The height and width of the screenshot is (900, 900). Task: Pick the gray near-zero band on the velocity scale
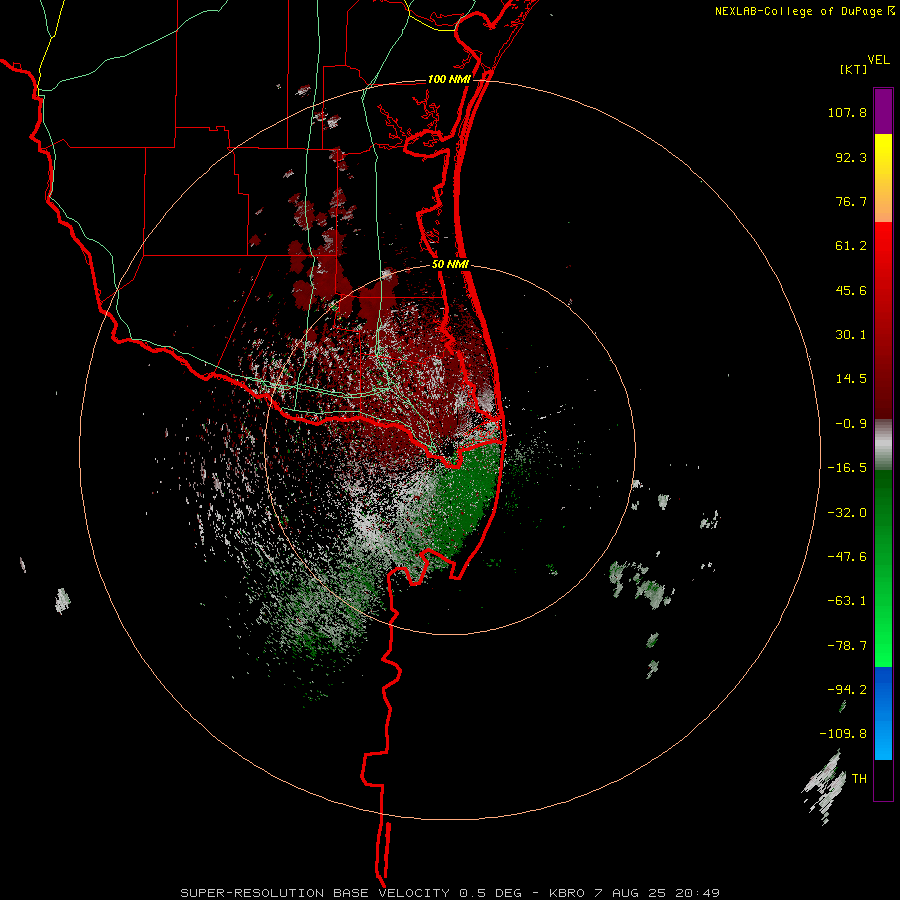click(883, 444)
